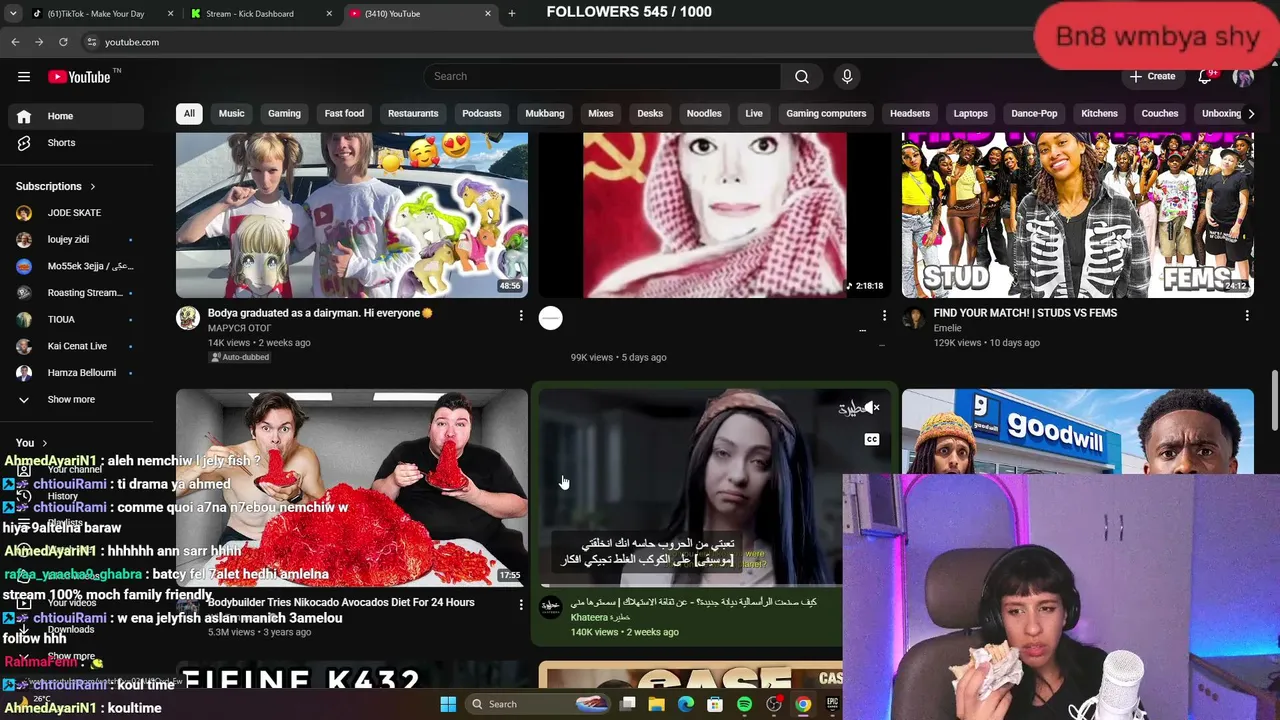Select the (3410) YouTube tab
Viewport: 1280px width, 720px height.
pyautogui.click(x=420, y=14)
